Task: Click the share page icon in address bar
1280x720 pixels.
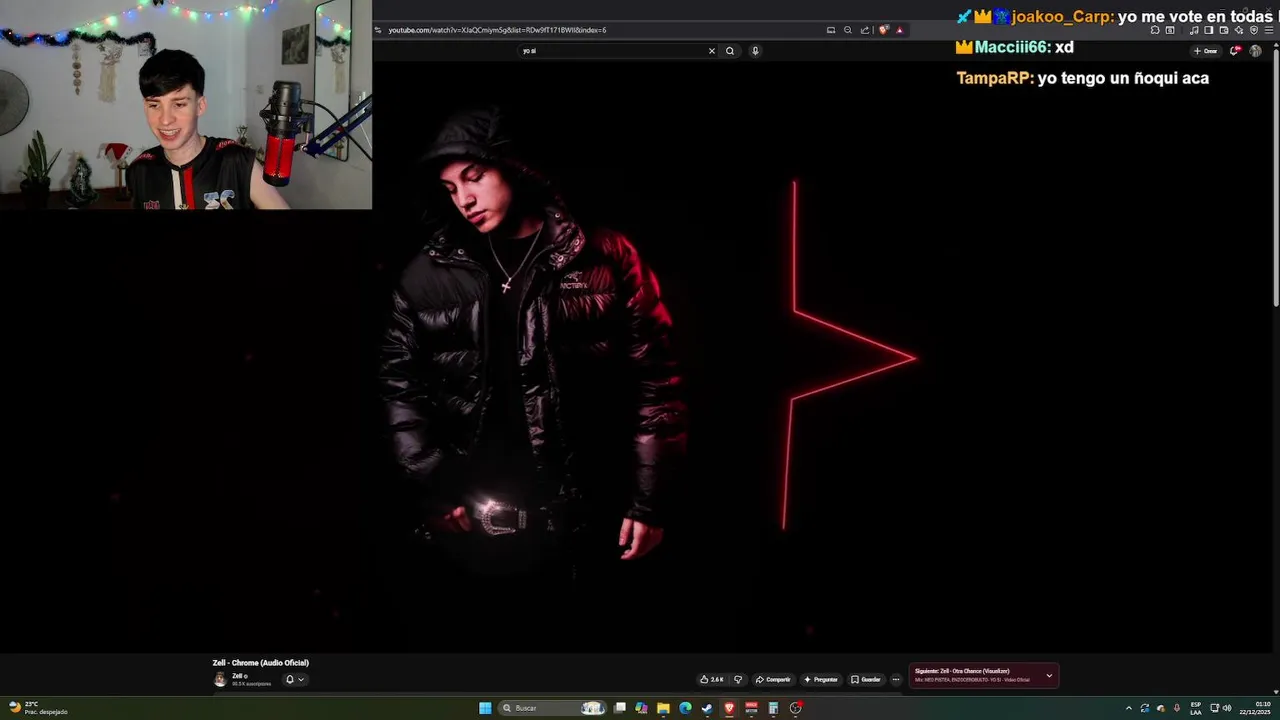Action: click(865, 30)
